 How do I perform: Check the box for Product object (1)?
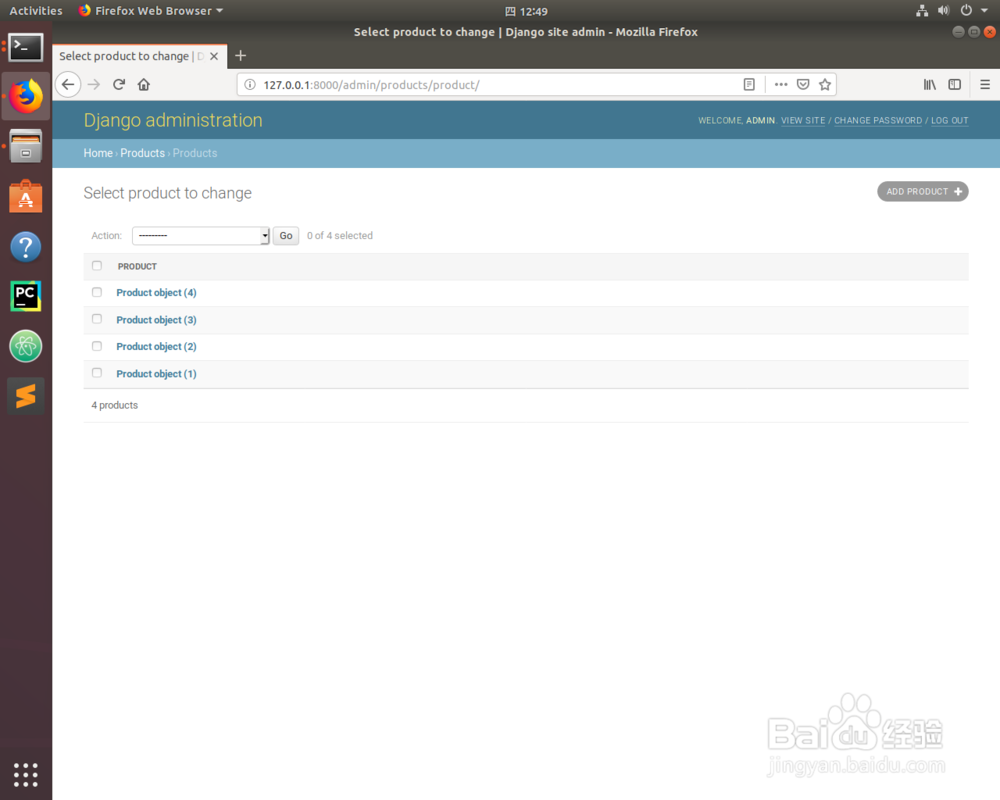(97, 373)
